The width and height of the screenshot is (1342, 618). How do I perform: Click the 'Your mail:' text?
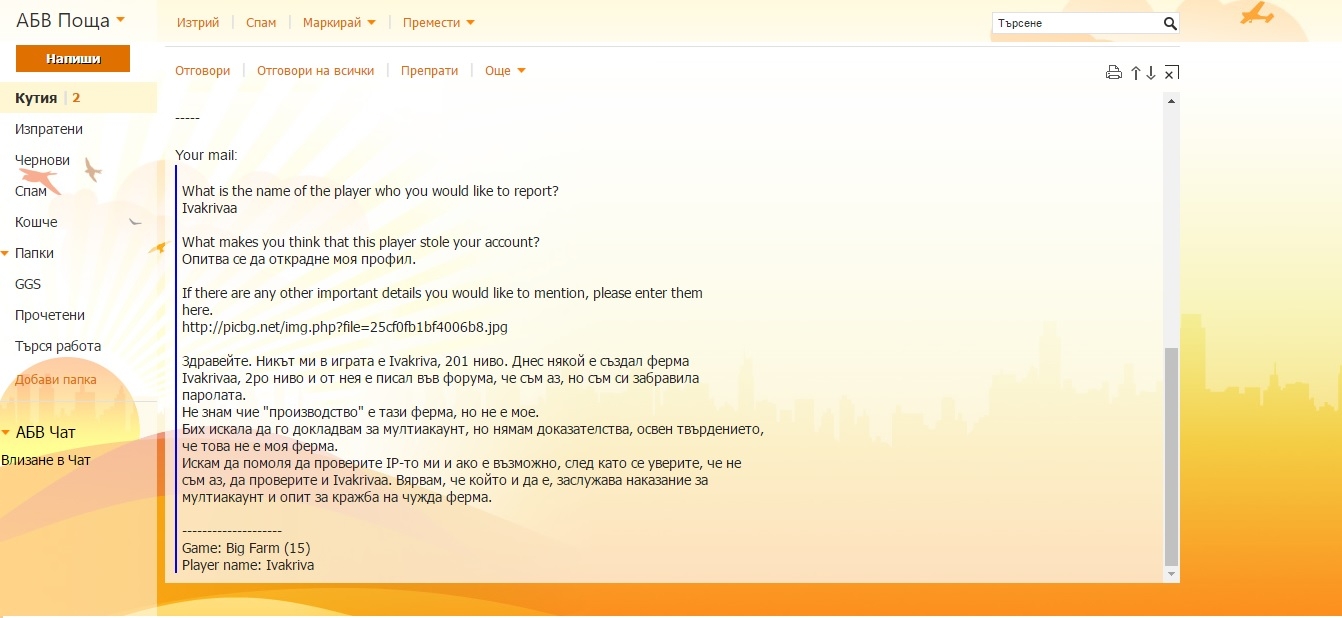[206, 155]
